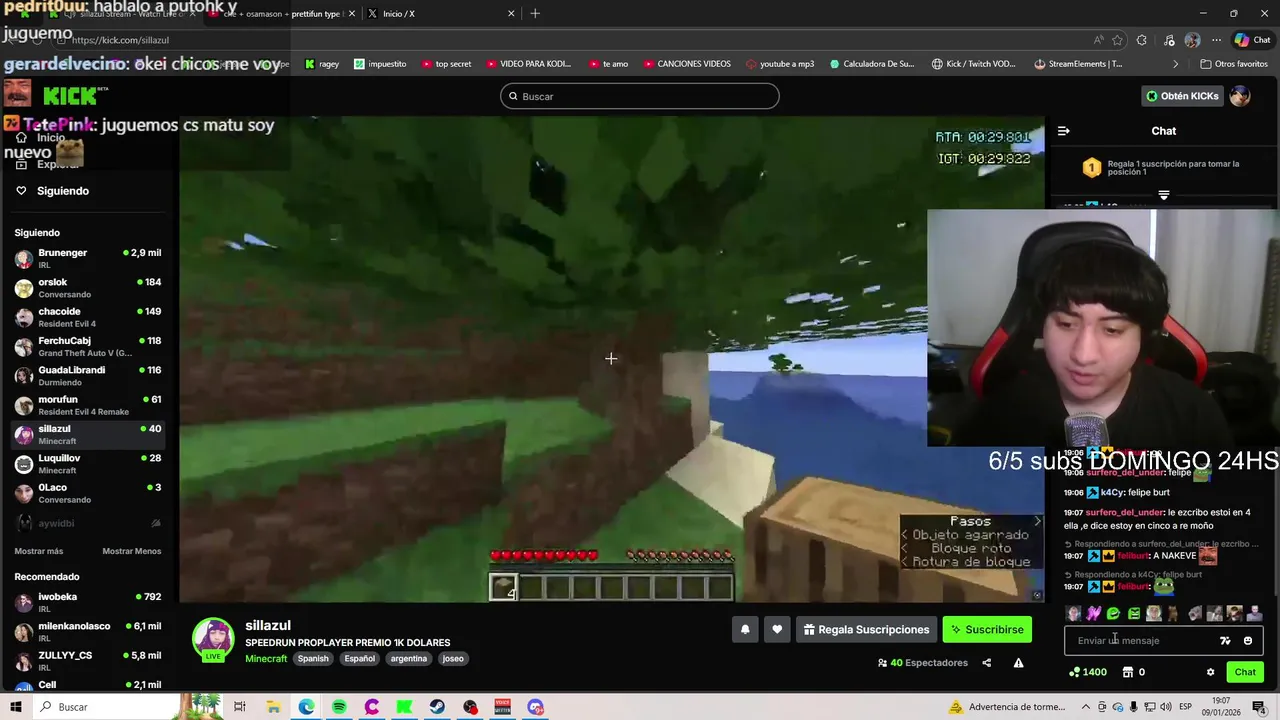Open the GuadaLibrandi channel in sidebar
This screenshot has height=720, width=1280.
pos(88,375)
